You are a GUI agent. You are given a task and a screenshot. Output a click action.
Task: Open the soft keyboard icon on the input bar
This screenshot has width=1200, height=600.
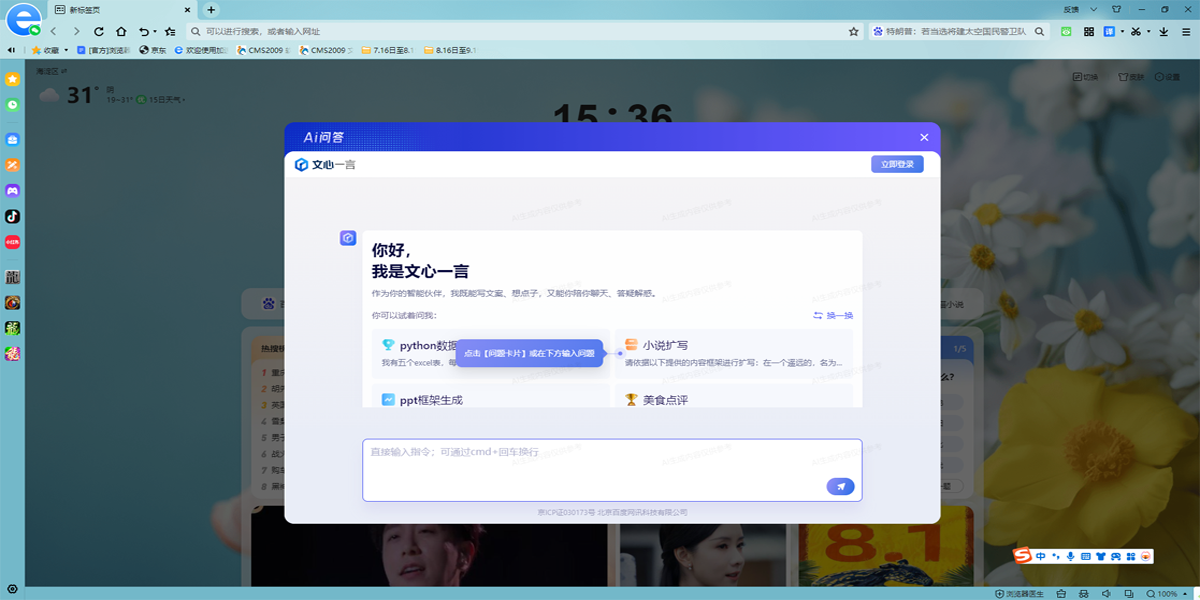click(x=1087, y=557)
